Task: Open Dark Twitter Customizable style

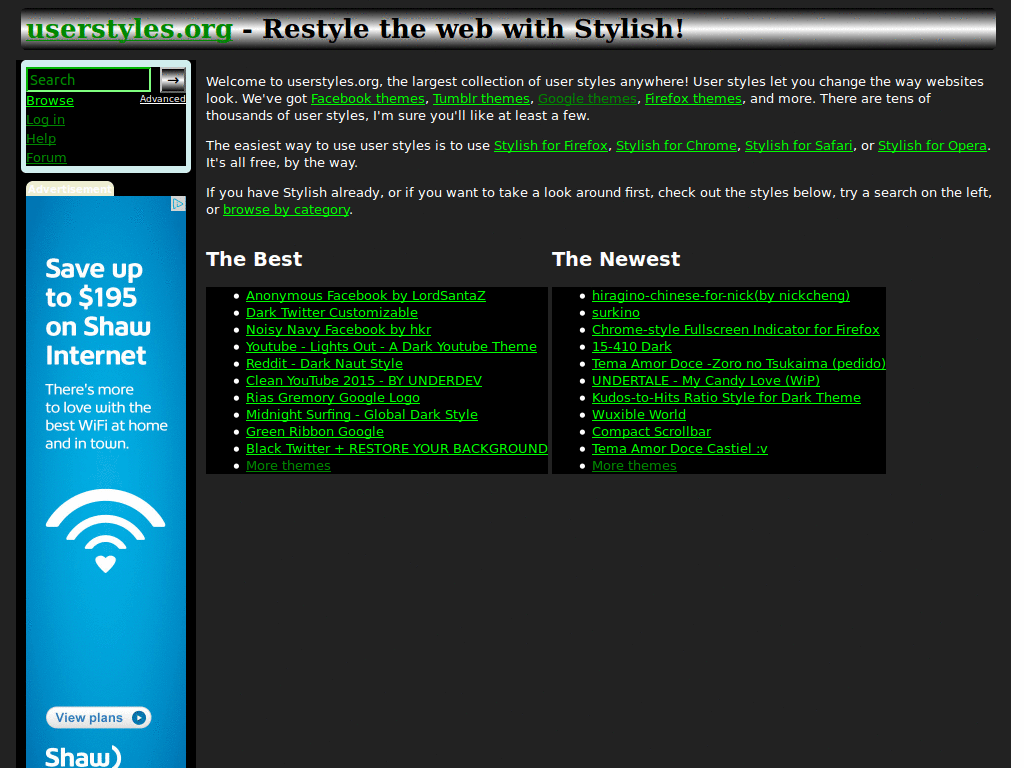Action: pyautogui.click(x=332, y=313)
